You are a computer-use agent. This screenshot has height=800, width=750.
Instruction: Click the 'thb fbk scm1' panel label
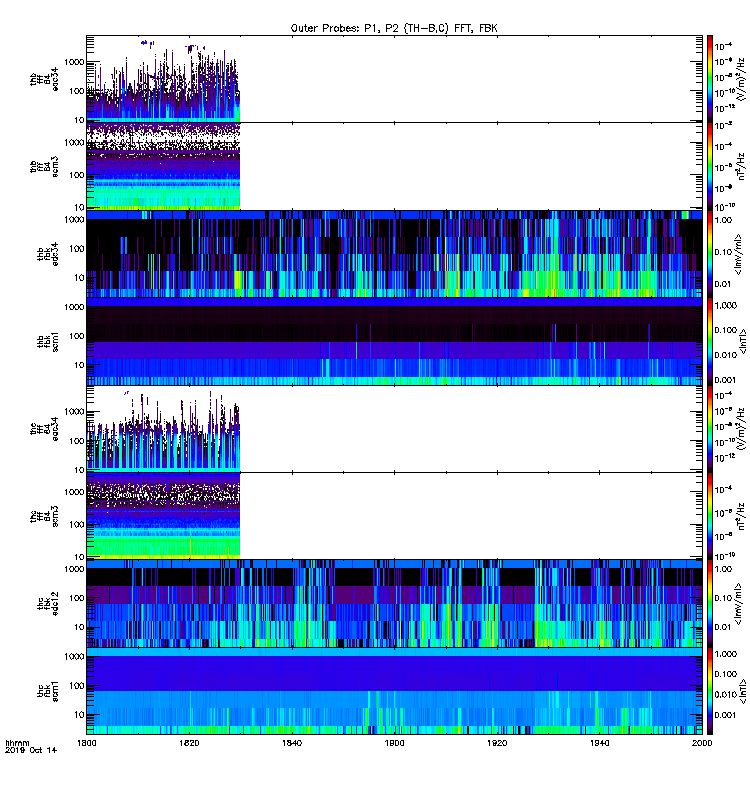[x=47, y=342]
